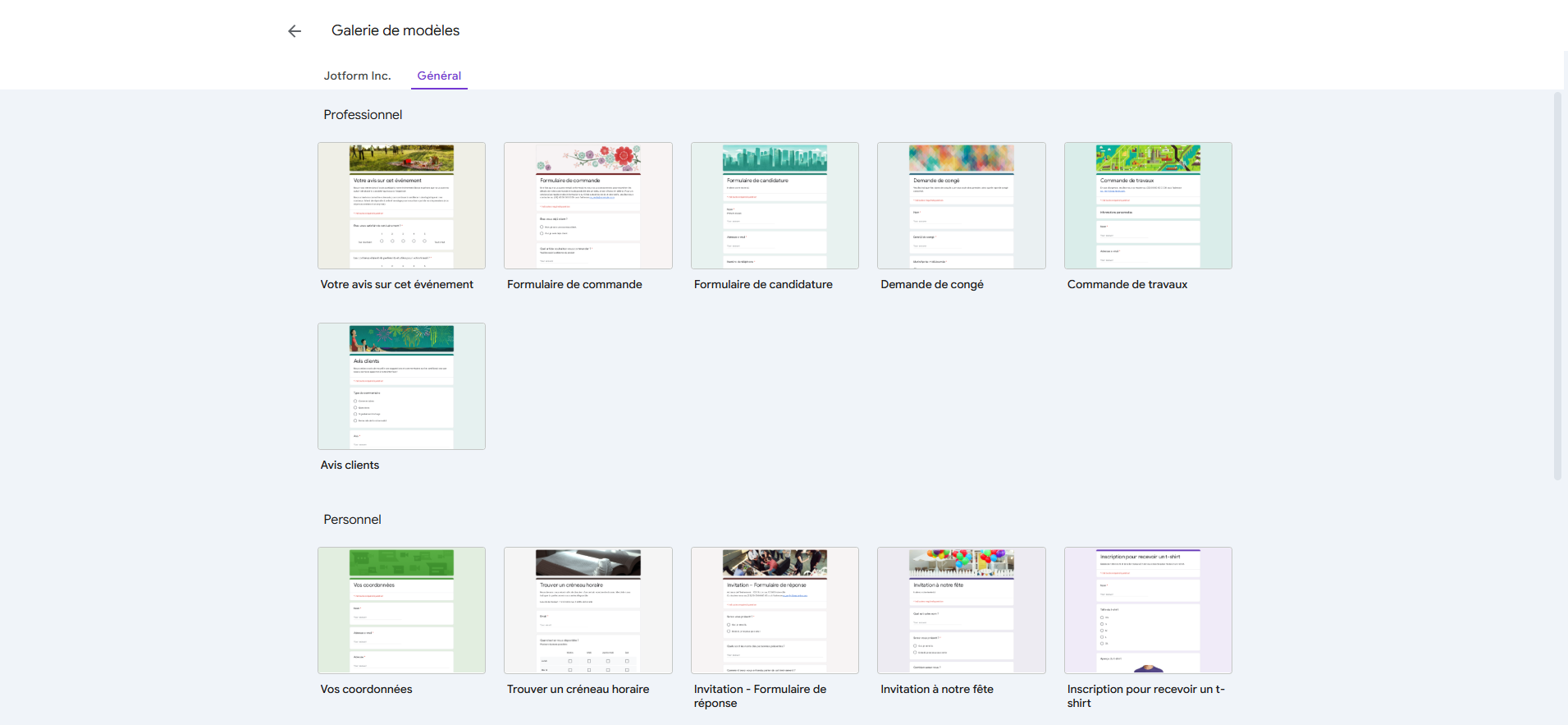
Task: Open the Invitation - Formulaire de réponse thumbnail
Action: [x=775, y=610]
